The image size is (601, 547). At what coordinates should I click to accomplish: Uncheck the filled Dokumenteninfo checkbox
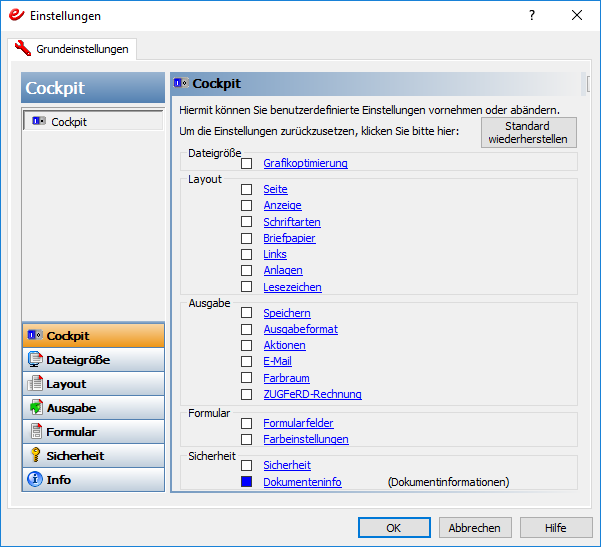(x=246, y=481)
